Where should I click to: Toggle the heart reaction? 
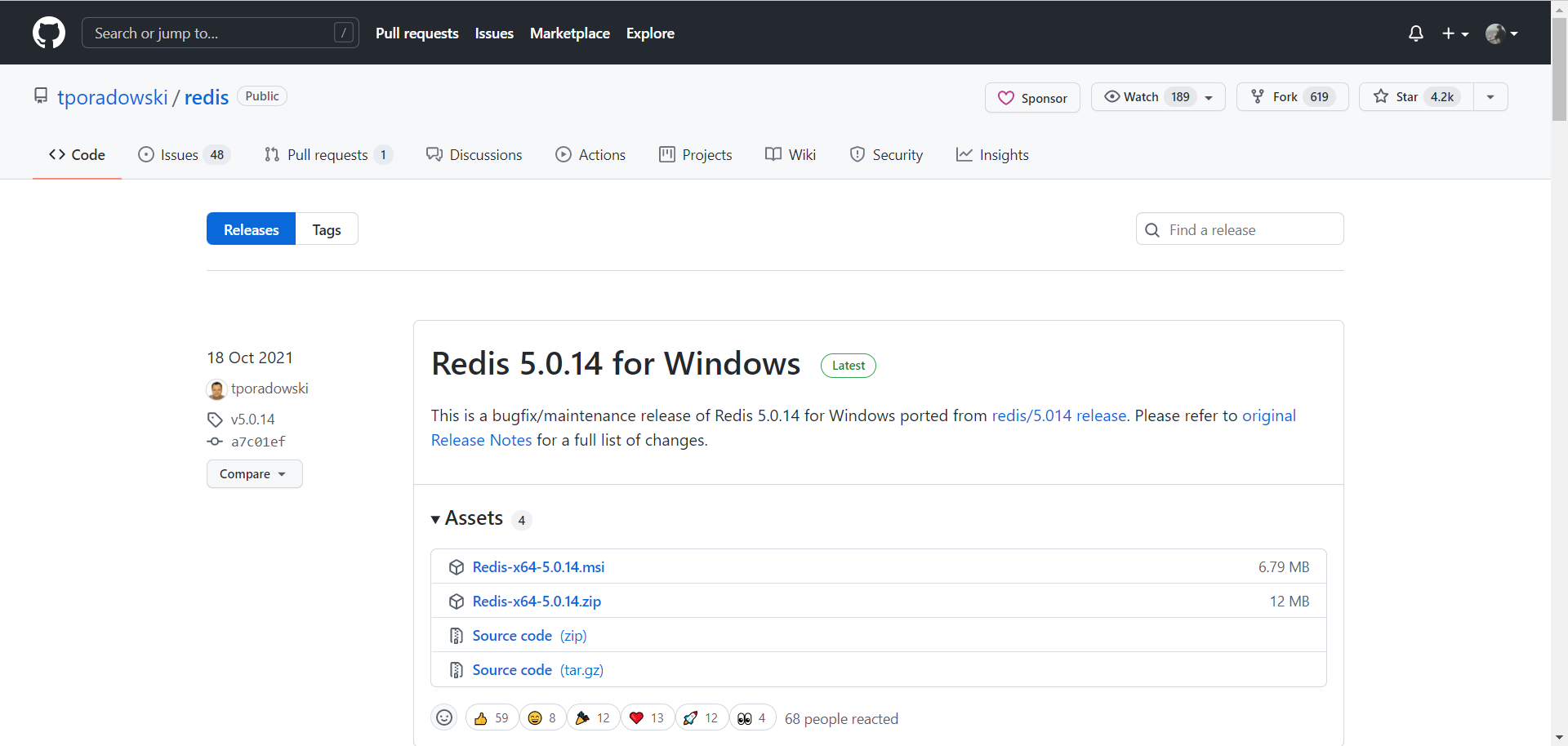pyautogui.click(x=648, y=718)
